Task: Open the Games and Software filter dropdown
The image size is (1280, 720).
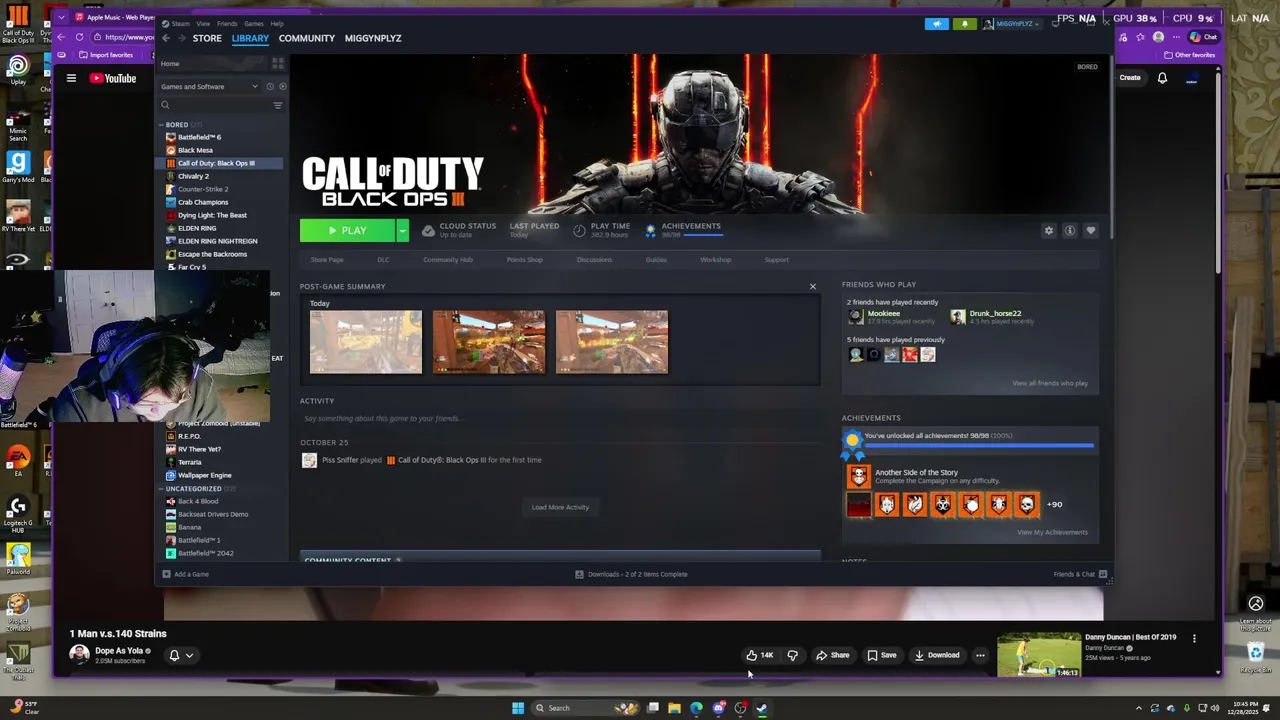Action: tap(209, 86)
